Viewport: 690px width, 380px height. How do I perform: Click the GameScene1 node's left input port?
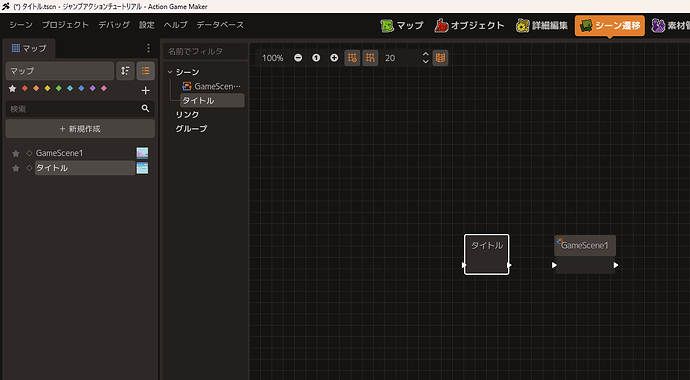(x=554, y=265)
